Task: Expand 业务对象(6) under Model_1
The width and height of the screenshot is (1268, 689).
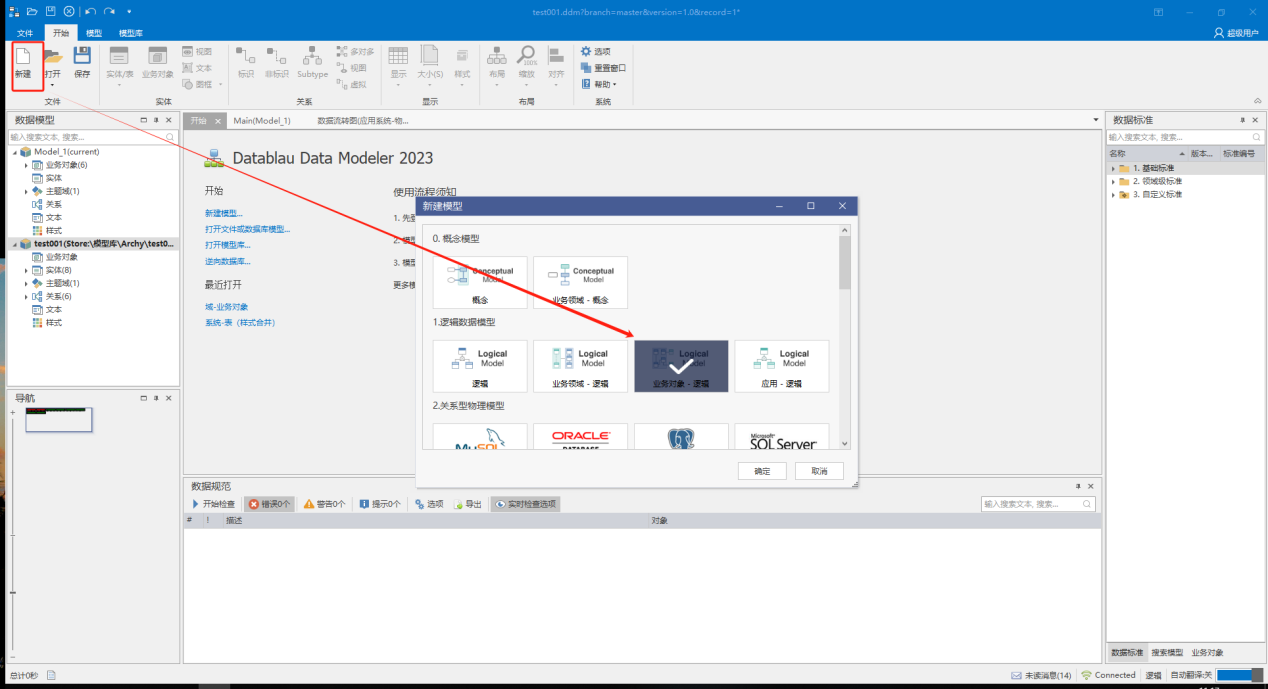Action: pos(26,165)
